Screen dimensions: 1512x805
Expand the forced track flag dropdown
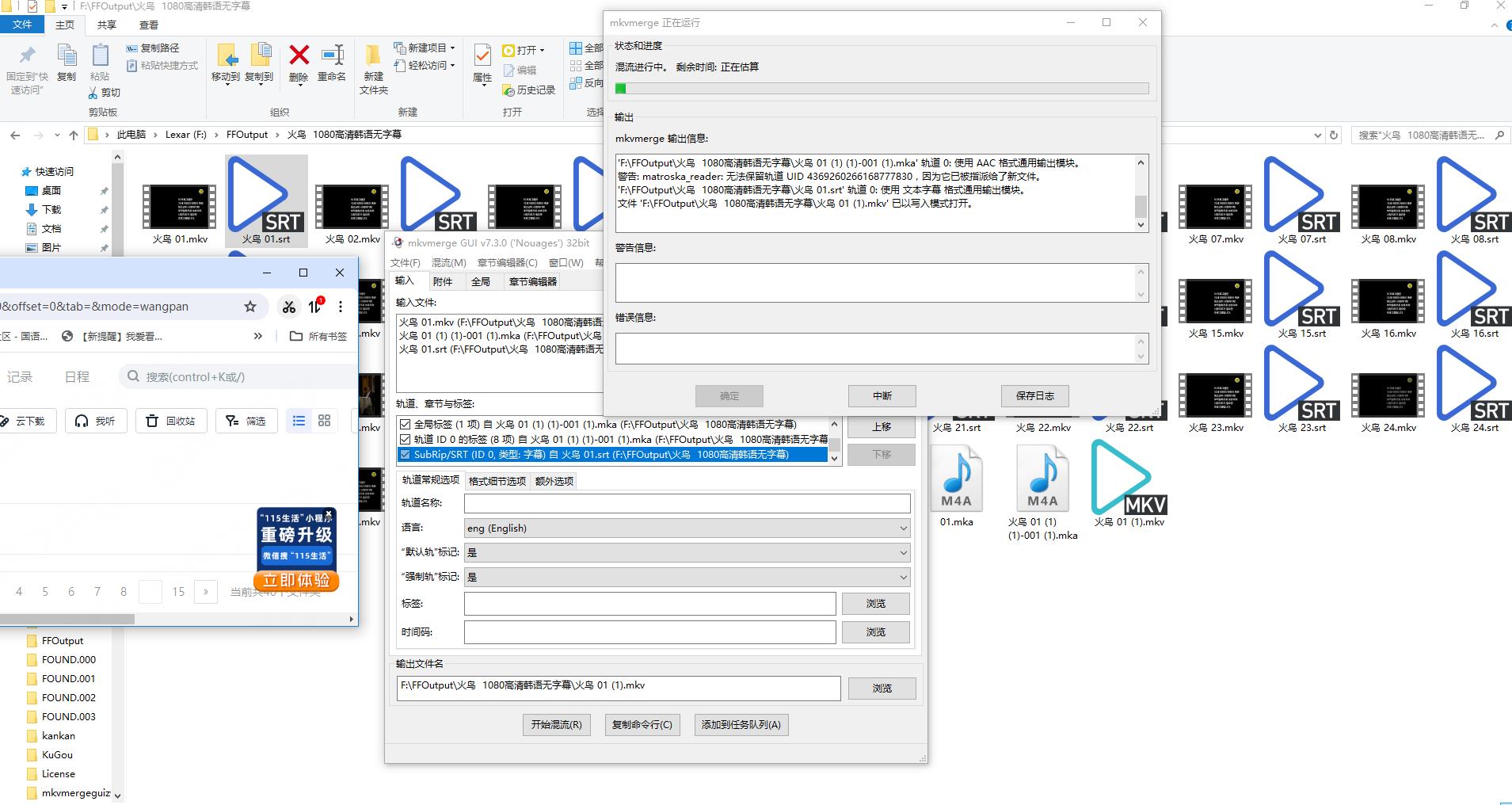pyautogui.click(x=686, y=578)
